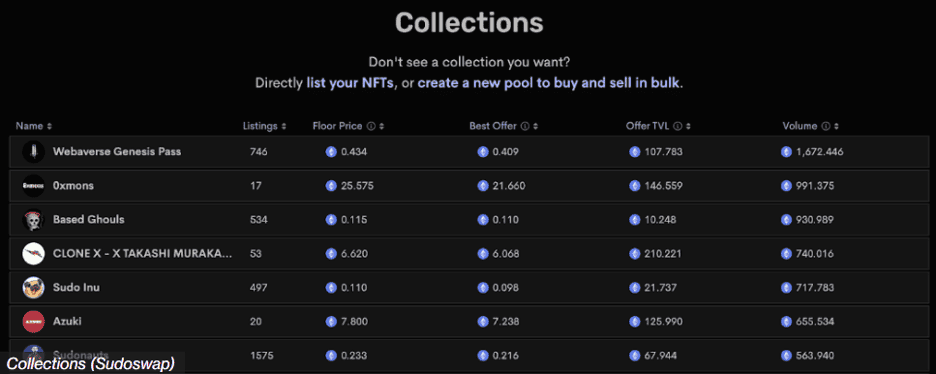Open 'create a new pool to buy and sell in bulk'

(549, 83)
